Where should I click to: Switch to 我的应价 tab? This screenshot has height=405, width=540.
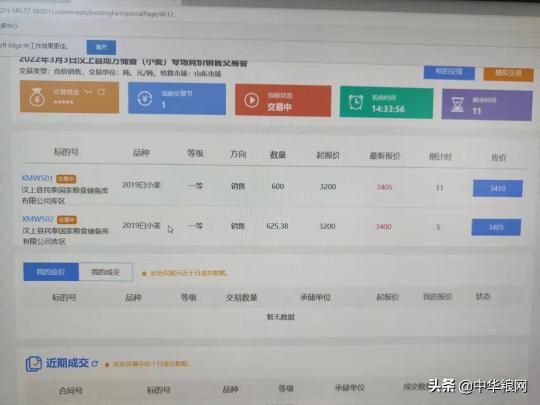pos(51,272)
